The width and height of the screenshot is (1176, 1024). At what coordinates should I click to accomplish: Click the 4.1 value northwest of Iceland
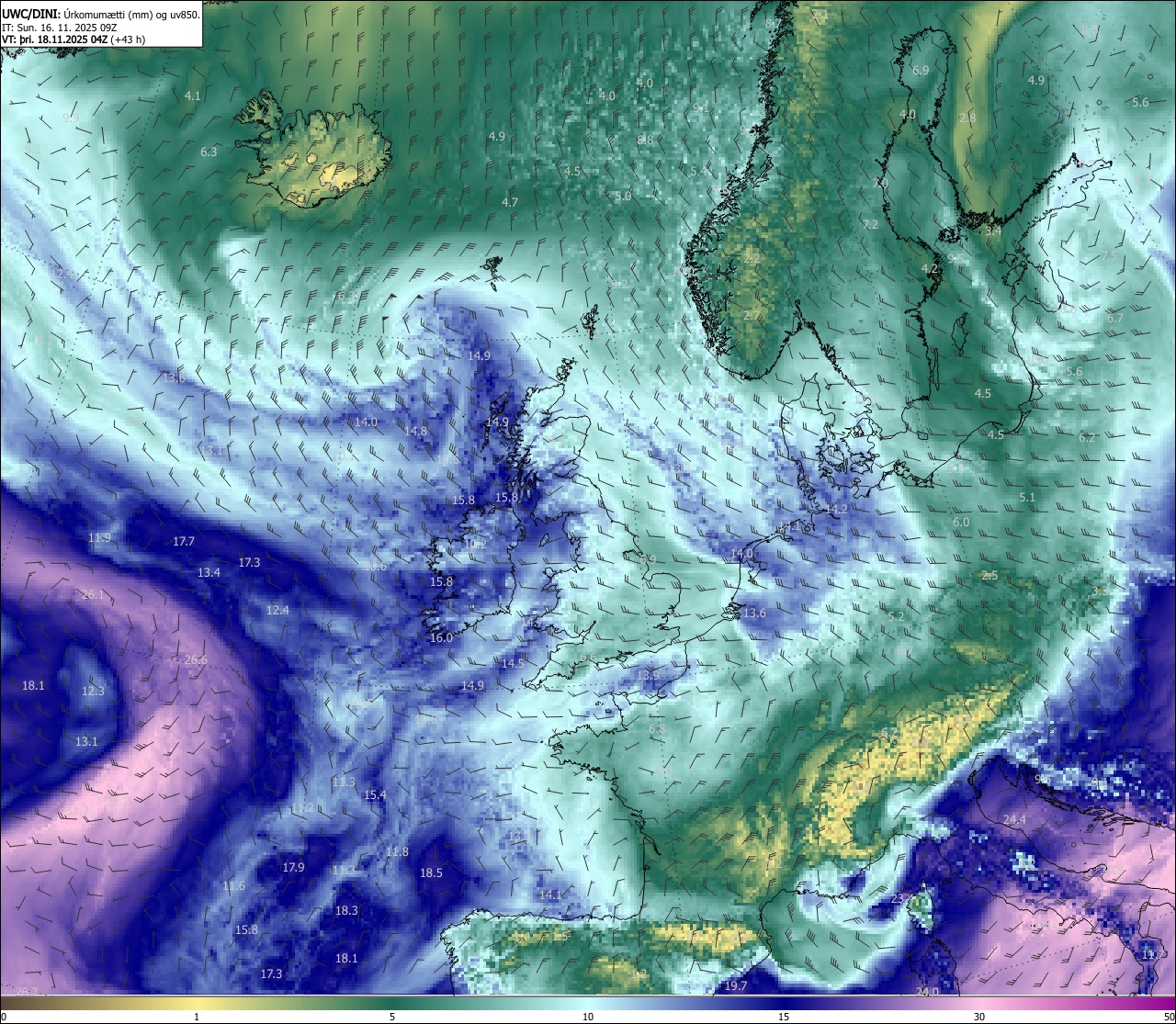(192, 96)
